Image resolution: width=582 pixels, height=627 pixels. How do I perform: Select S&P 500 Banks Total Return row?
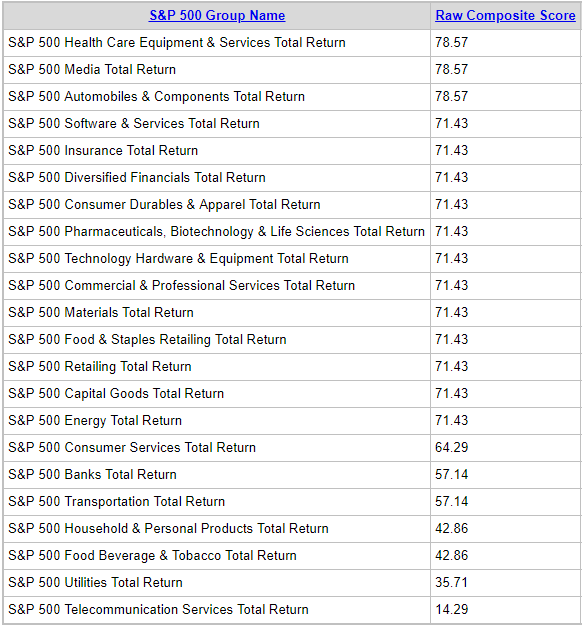pos(292,475)
